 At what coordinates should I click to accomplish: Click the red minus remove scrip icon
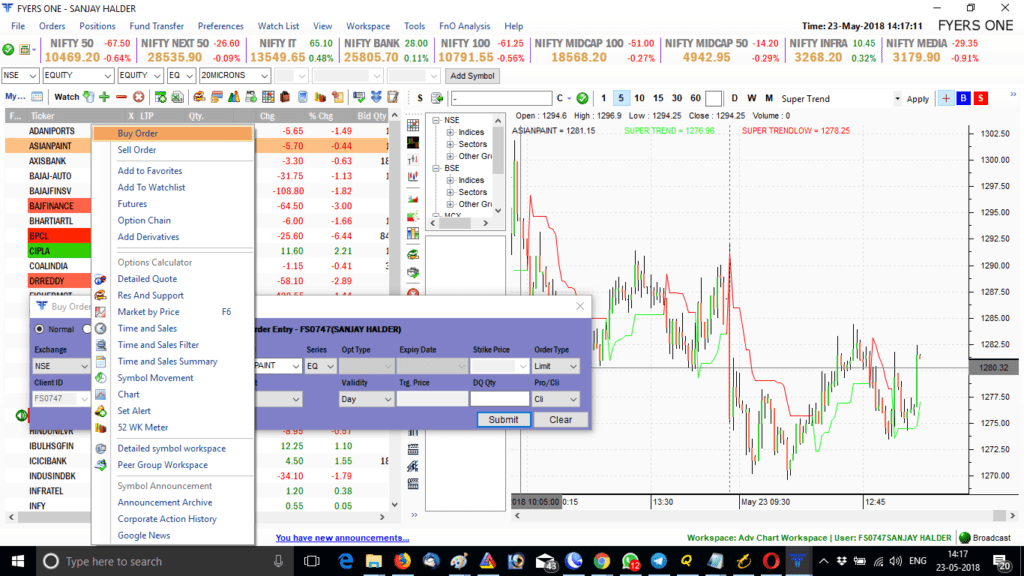click(x=121, y=95)
